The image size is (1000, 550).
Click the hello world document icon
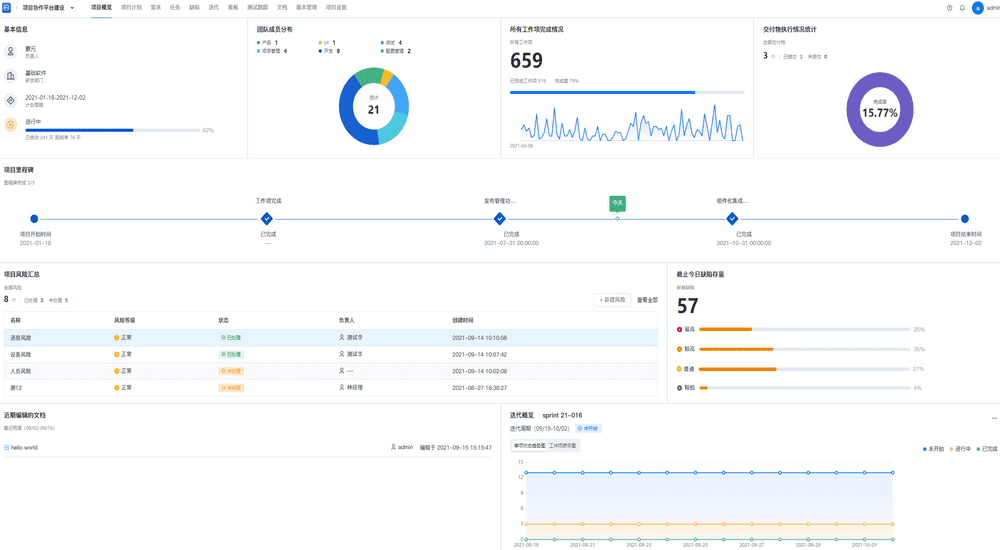(x=6, y=448)
